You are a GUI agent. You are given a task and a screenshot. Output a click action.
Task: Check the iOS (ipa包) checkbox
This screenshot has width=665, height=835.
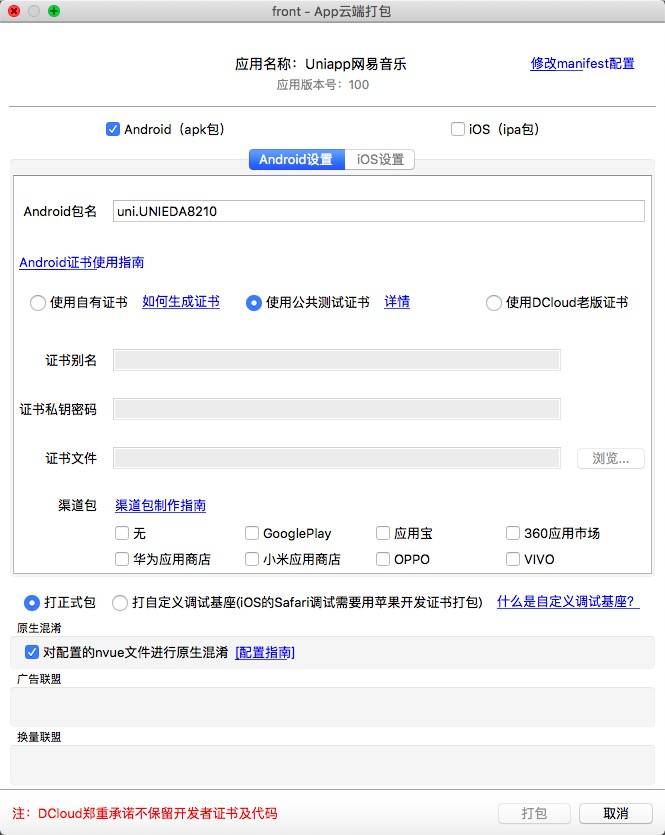(458, 129)
